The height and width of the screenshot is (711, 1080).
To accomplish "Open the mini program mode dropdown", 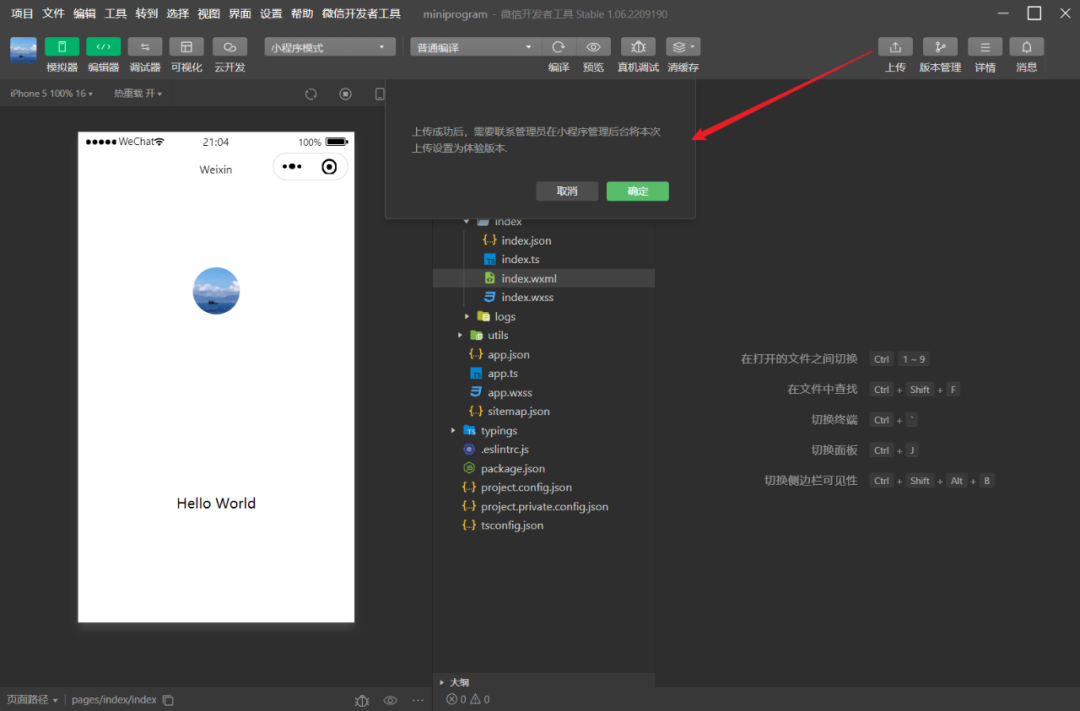I will point(330,47).
